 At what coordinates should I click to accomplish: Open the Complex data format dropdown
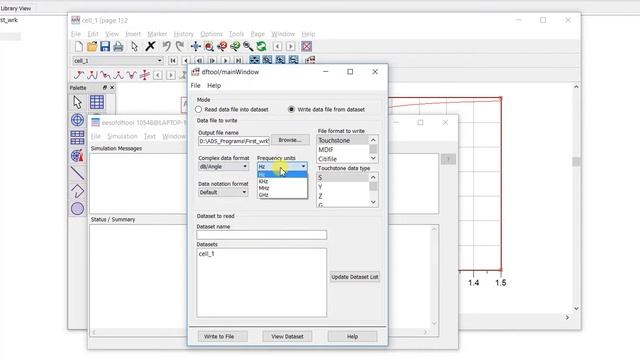(x=223, y=167)
